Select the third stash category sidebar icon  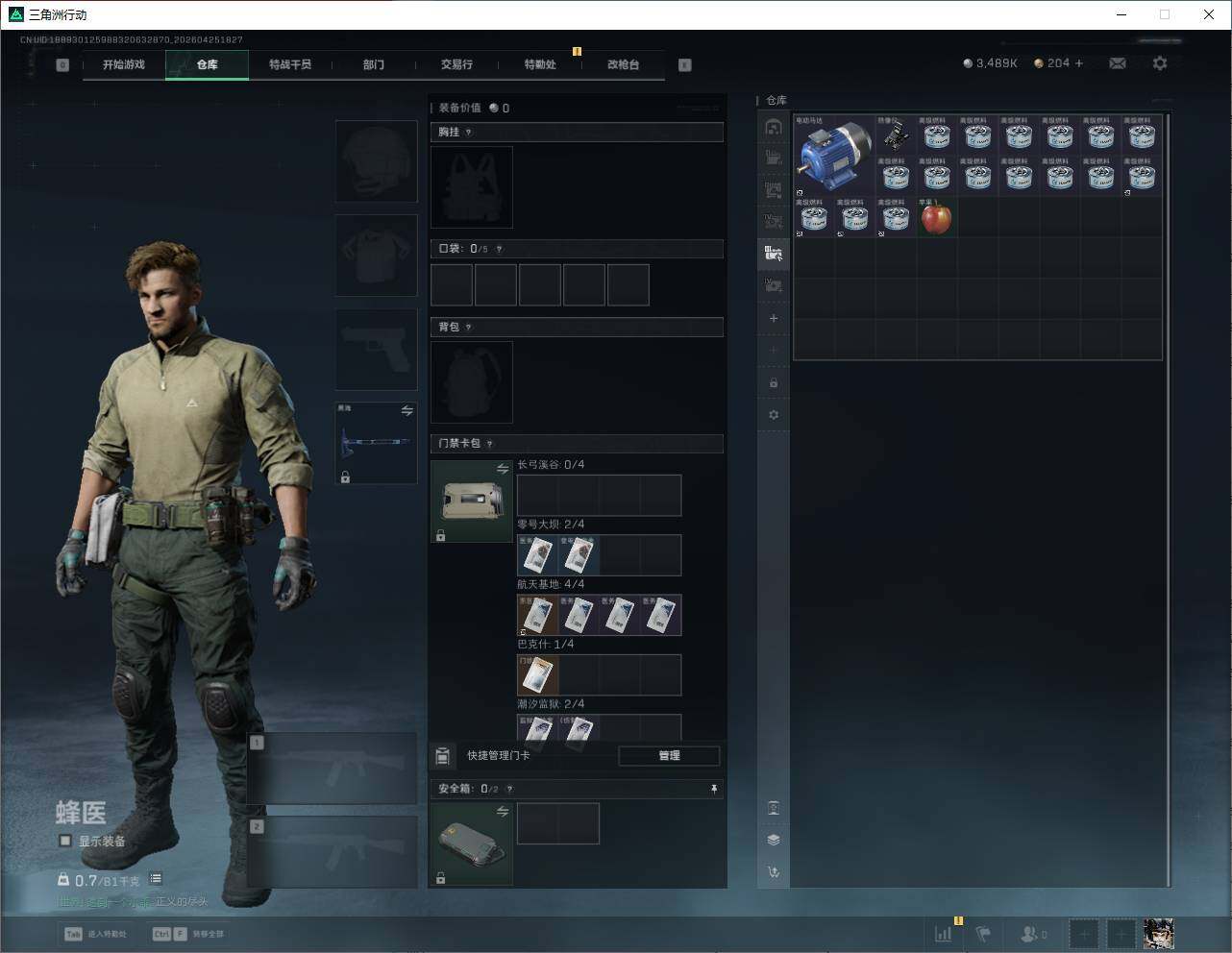774,190
